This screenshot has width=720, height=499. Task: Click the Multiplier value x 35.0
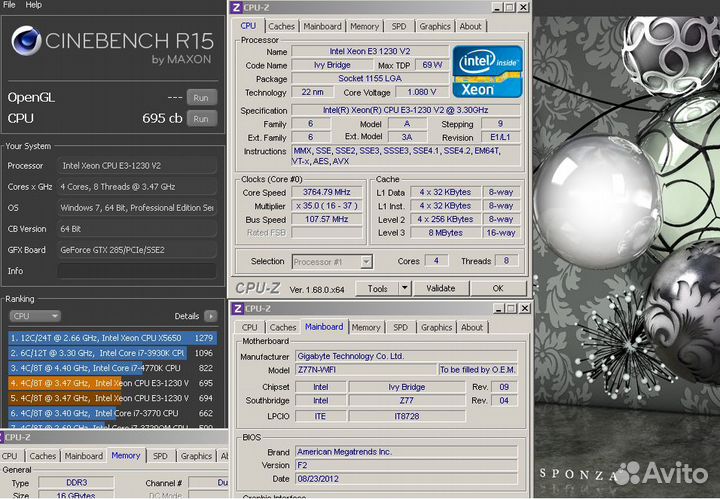point(326,206)
